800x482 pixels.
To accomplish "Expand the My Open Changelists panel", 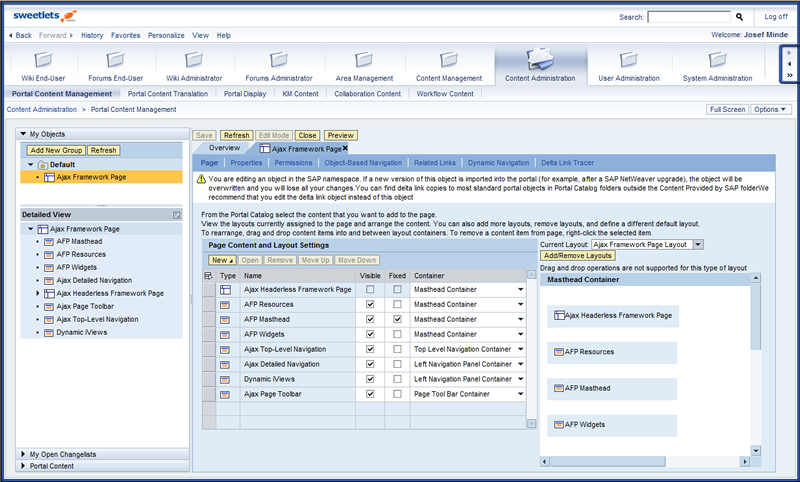I will click(23, 454).
